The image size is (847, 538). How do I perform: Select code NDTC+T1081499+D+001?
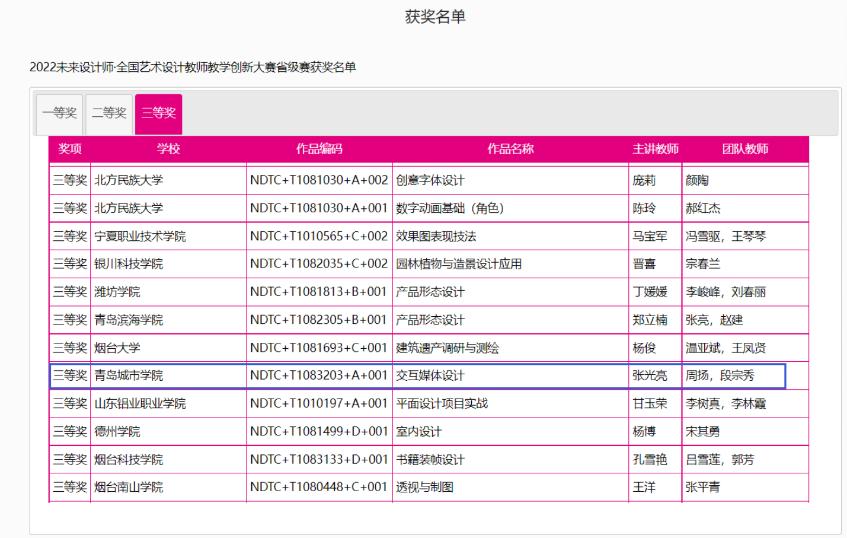pyautogui.click(x=319, y=432)
